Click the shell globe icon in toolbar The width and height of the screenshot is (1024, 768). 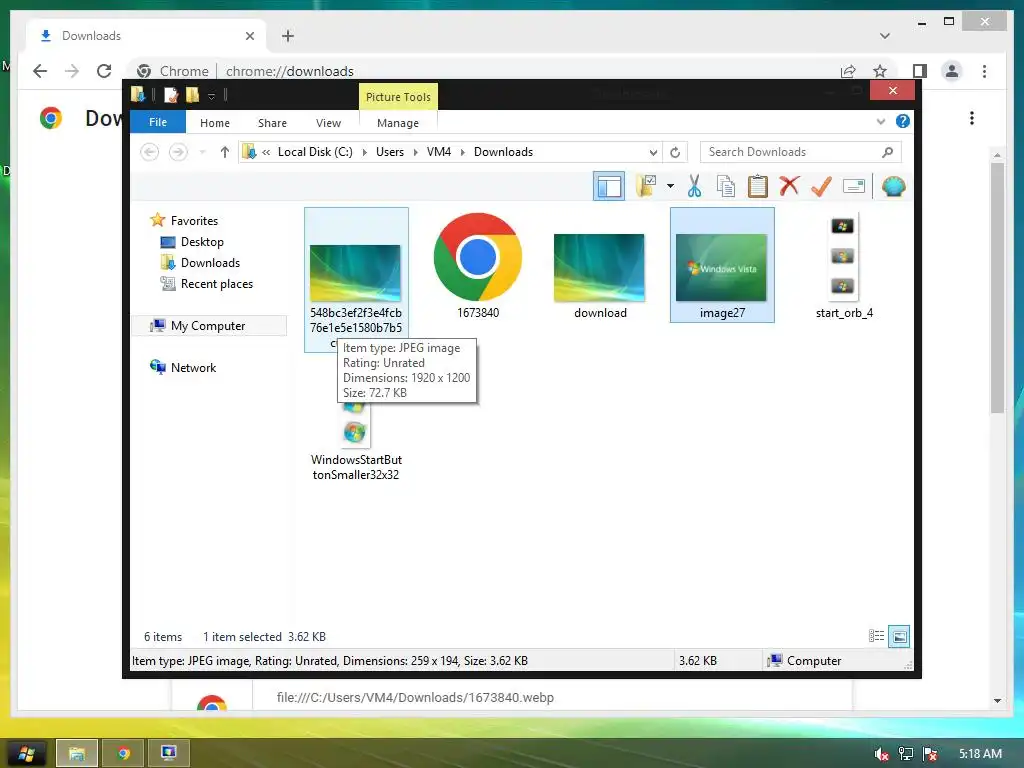(x=893, y=187)
